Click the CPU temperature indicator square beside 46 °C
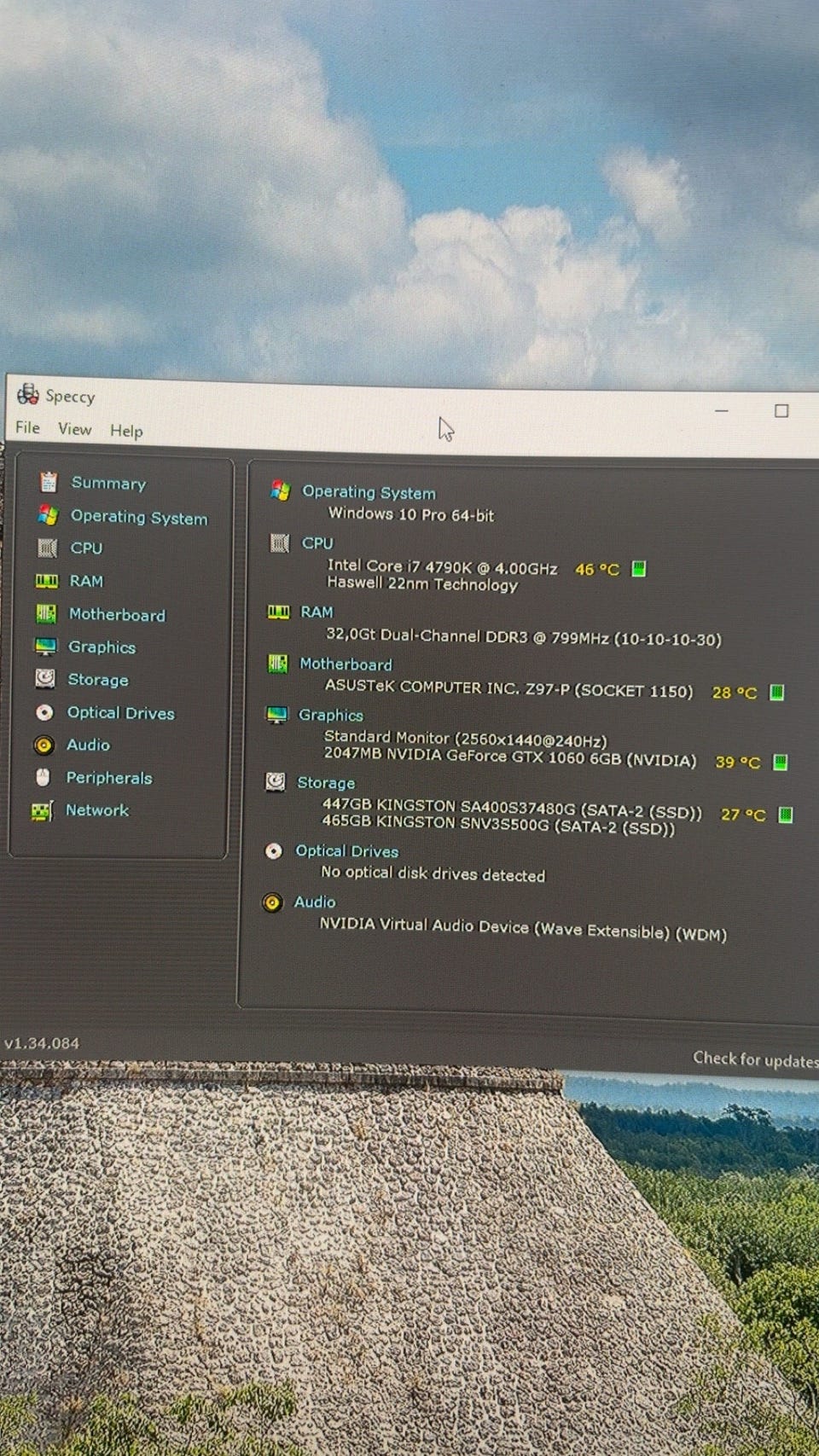Viewport: 819px width, 1456px height. tap(638, 569)
